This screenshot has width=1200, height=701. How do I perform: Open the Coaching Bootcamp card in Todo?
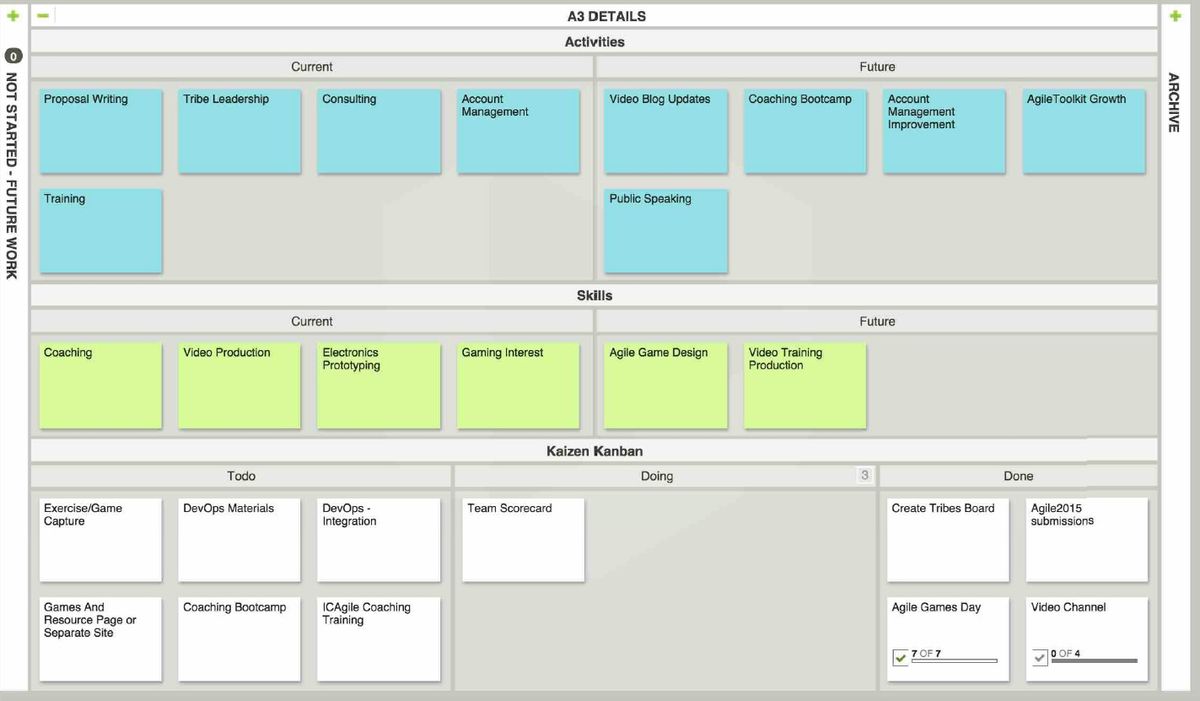click(239, 639)
